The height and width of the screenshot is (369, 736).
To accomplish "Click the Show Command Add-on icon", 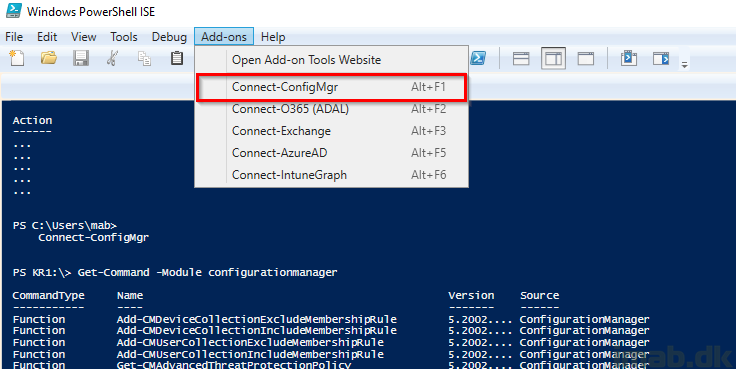I will pos(661,59).
